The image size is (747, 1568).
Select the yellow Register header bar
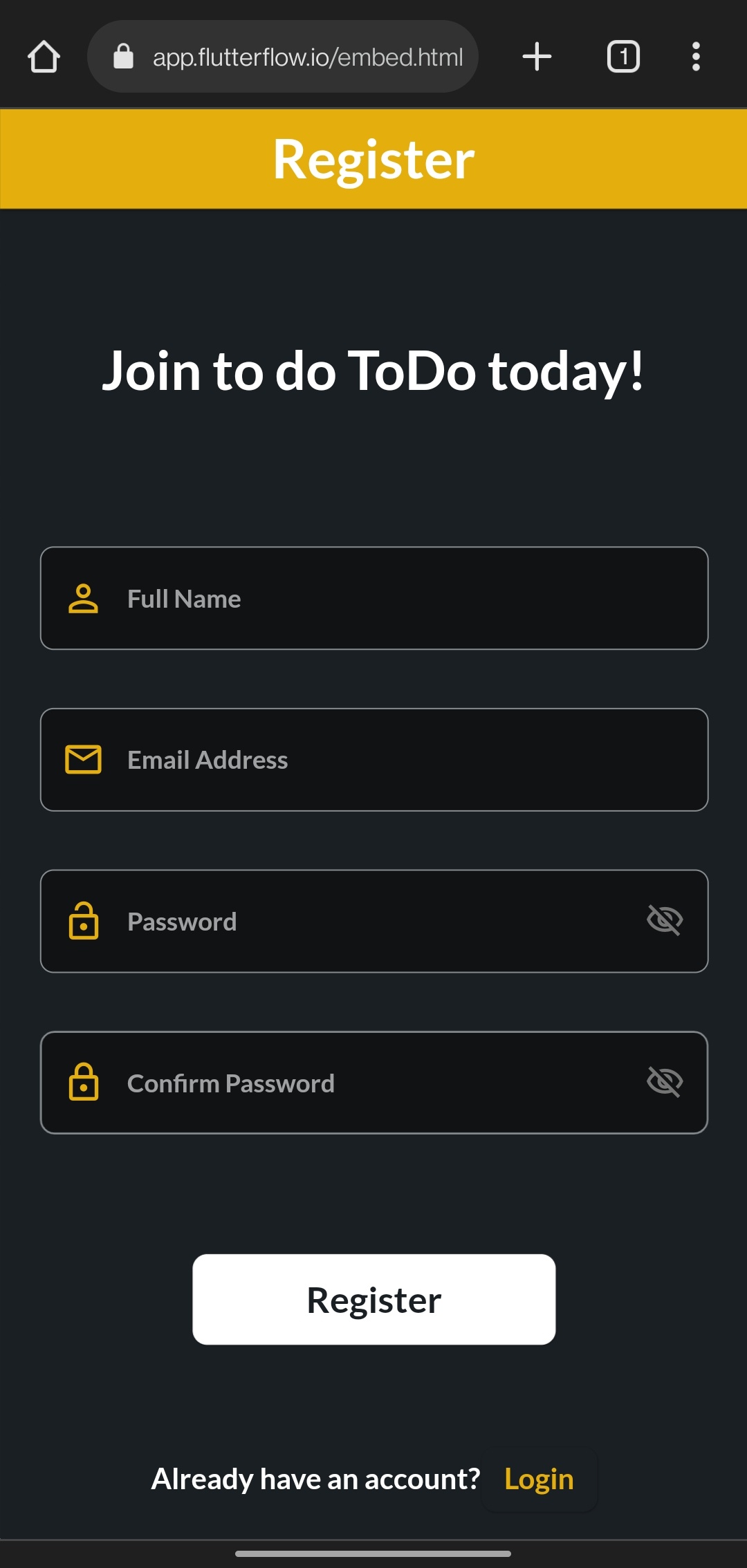[373, 158]
